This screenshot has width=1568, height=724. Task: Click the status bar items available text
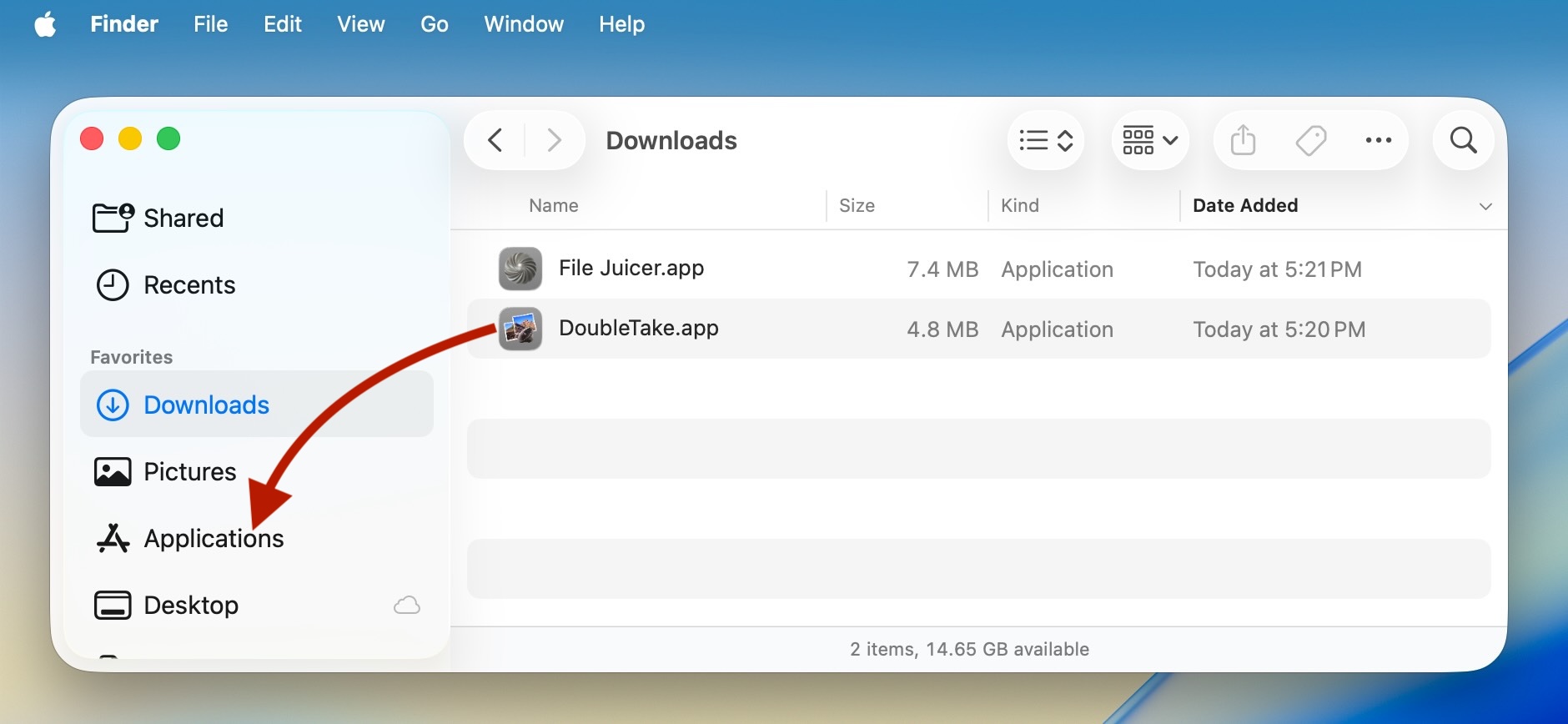click(x=969, y=649)
